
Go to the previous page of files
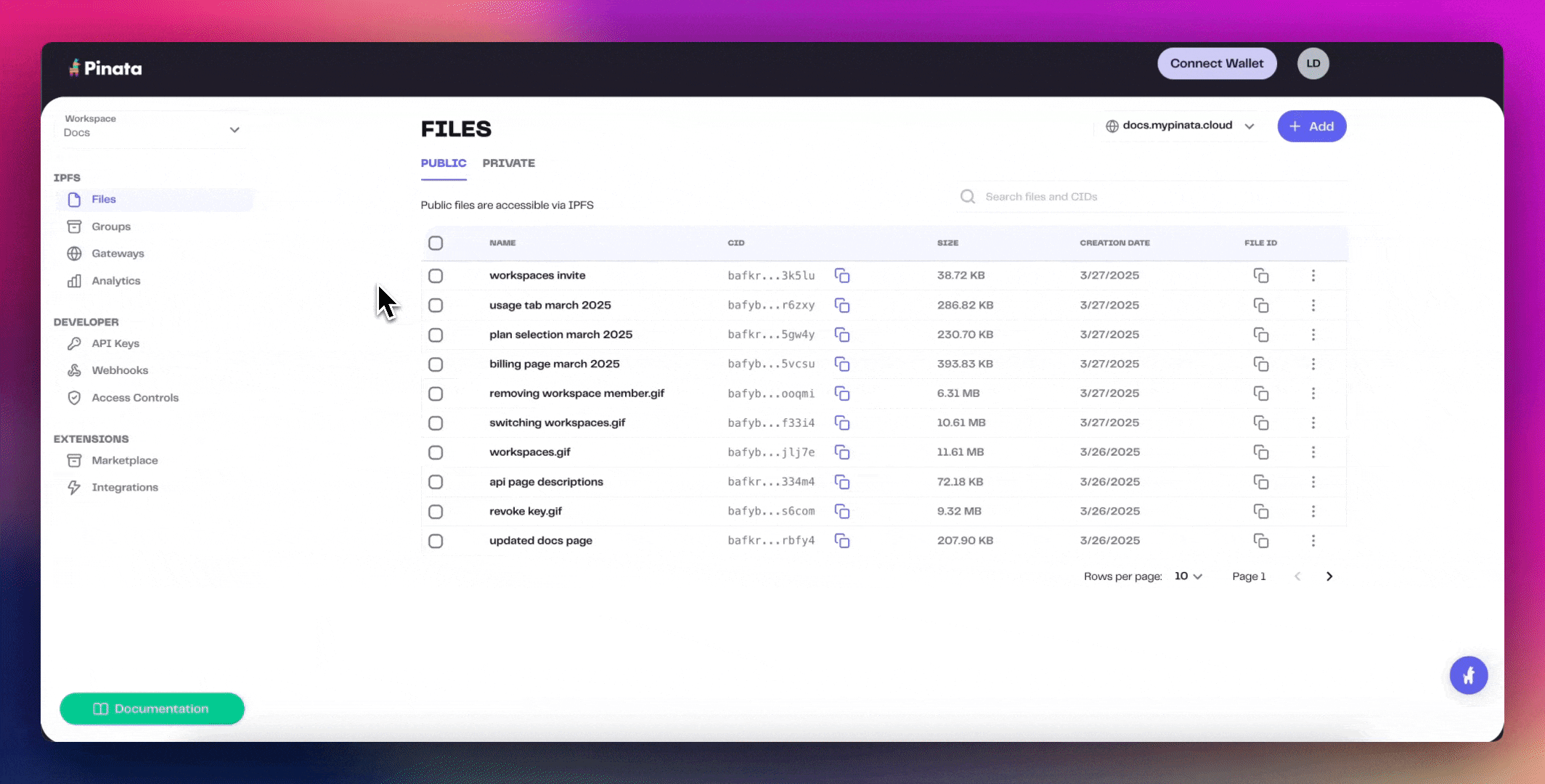tap(1297, 576)
